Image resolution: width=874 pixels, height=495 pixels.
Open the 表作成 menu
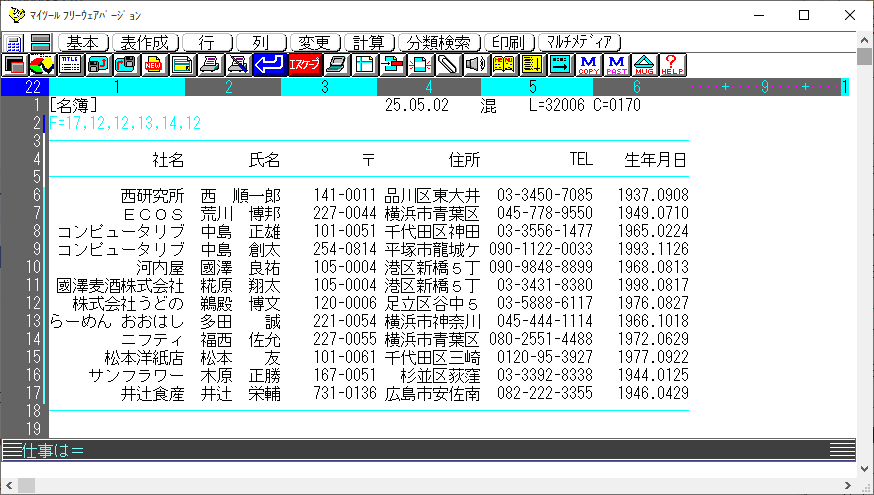pos(146,43)
